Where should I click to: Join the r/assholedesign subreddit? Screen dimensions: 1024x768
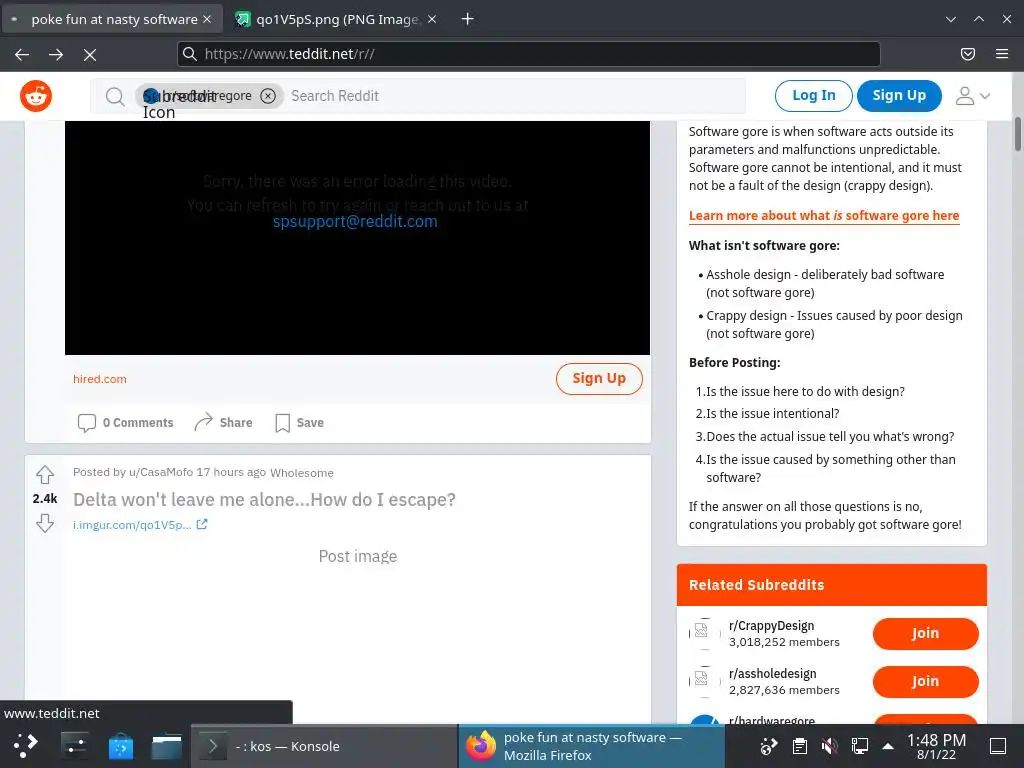925,681
